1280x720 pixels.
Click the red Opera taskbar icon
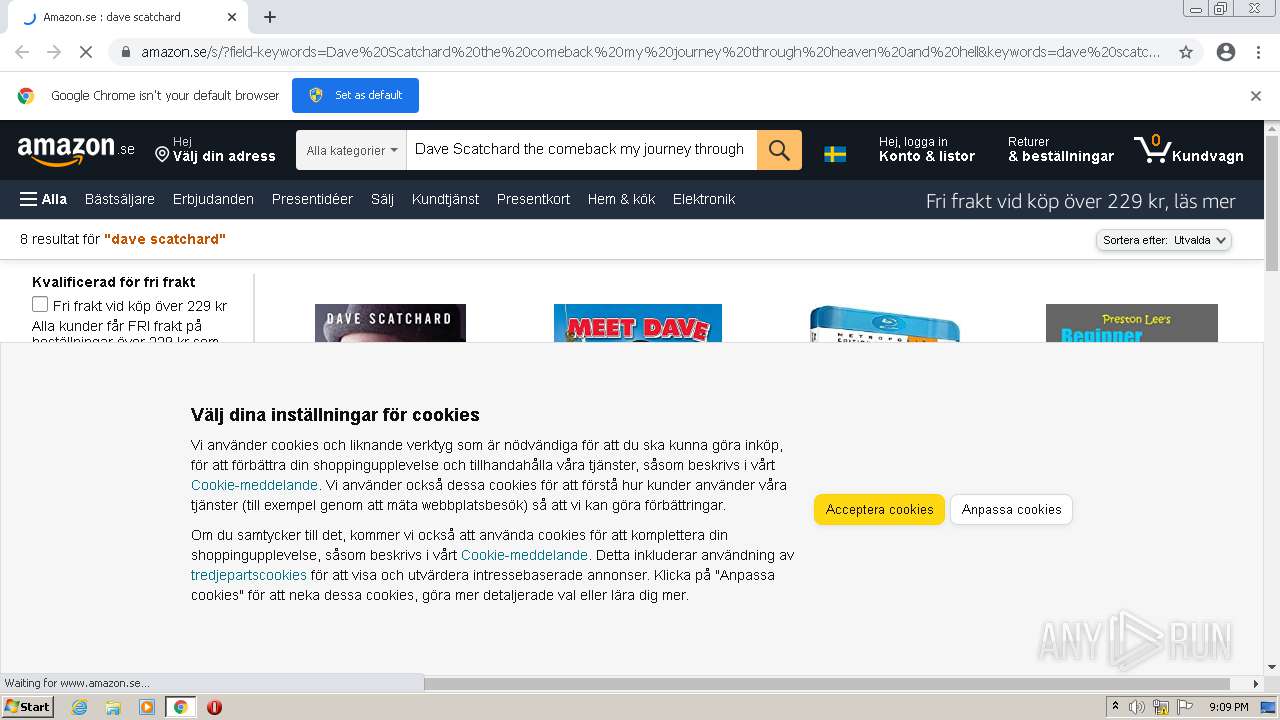pos(214,707)
